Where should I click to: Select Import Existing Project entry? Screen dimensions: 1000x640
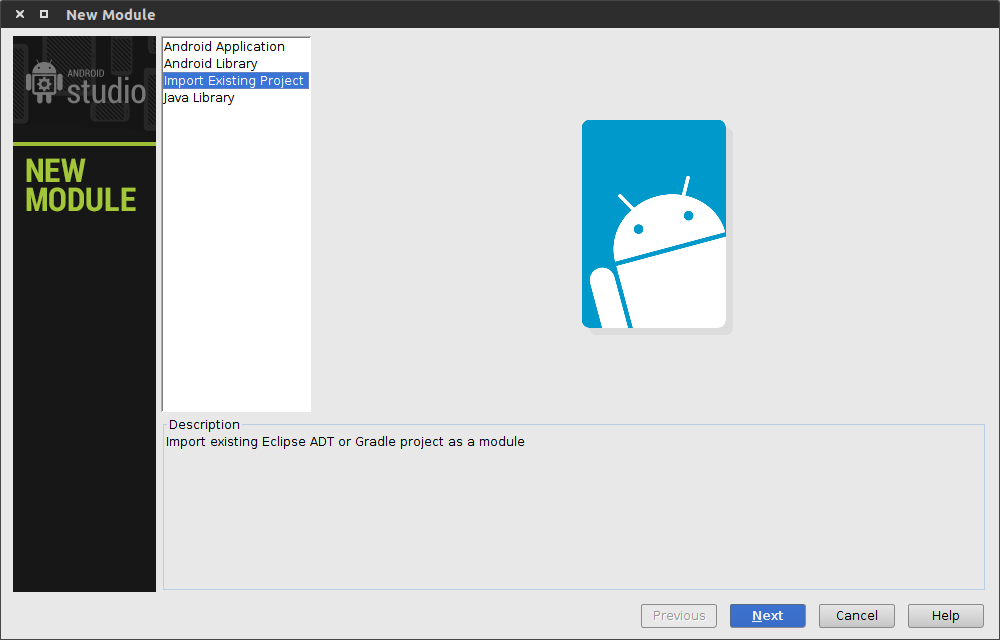coord(236,80)
